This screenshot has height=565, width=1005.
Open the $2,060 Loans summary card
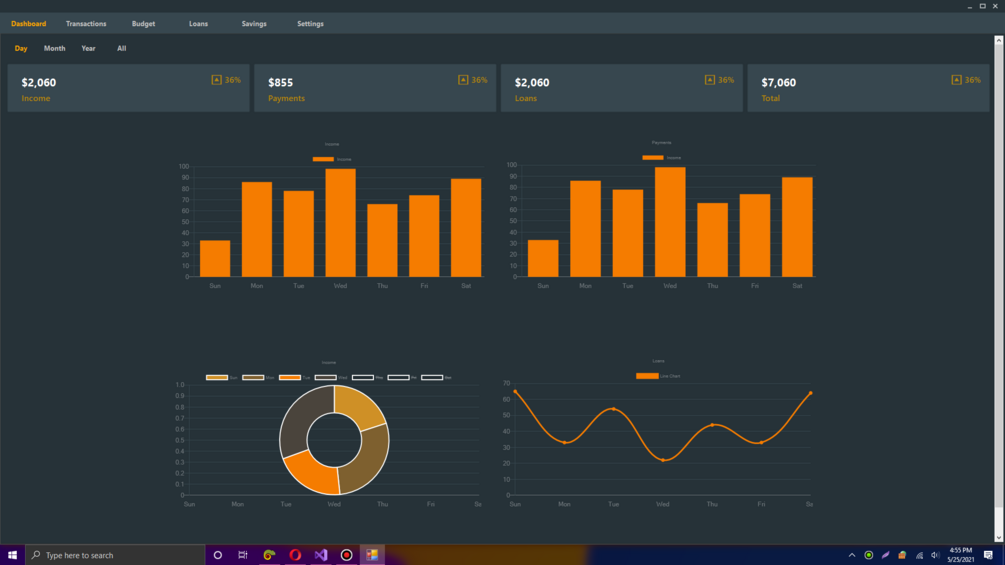(622, 88)
